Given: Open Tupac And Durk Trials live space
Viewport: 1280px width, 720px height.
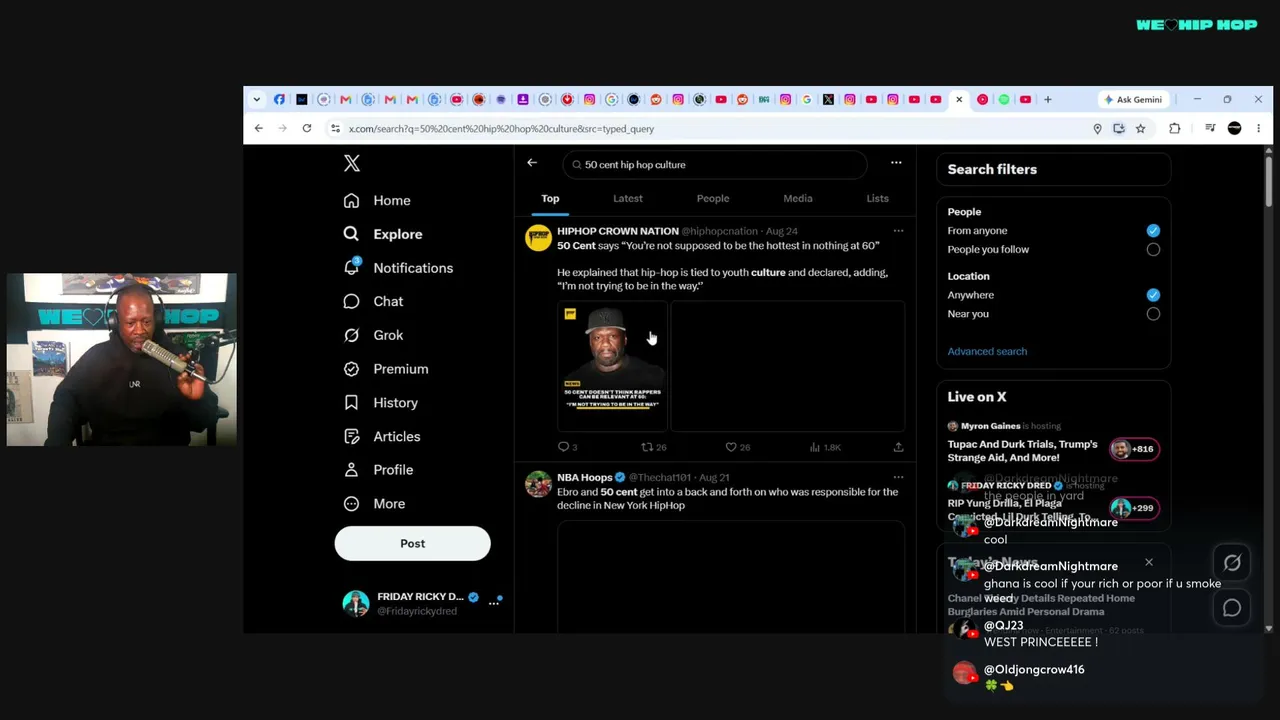Looking at the screenshot, I should 1022,451.
